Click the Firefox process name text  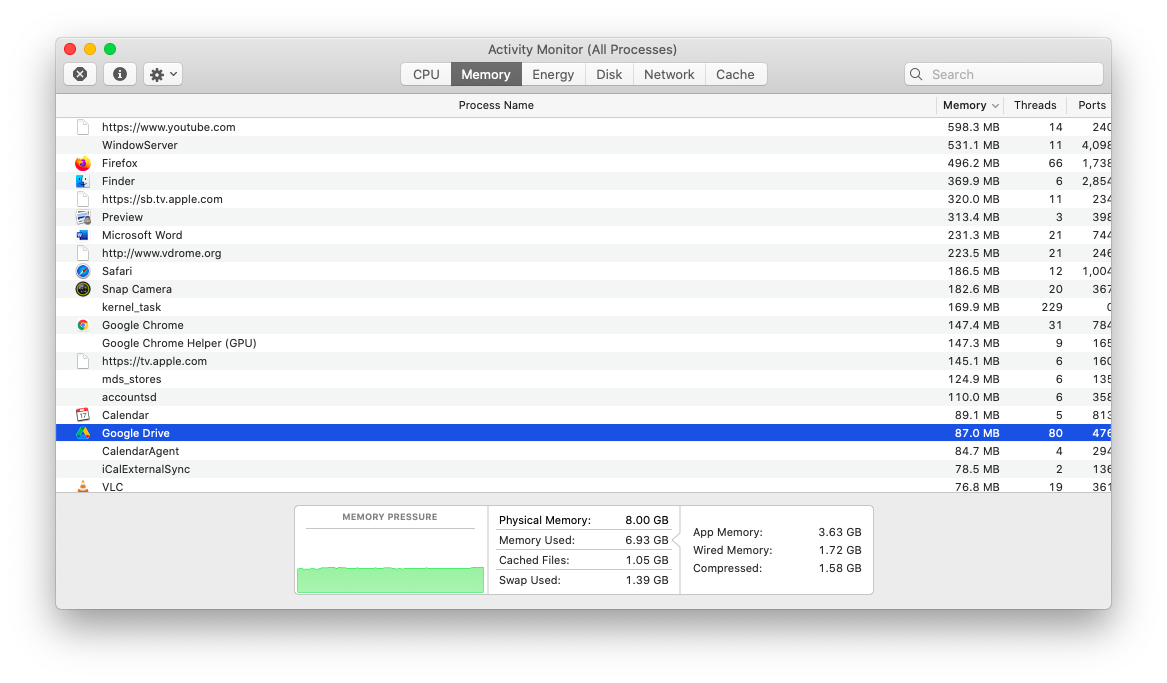pyautogui.click(x=120, y=163)
